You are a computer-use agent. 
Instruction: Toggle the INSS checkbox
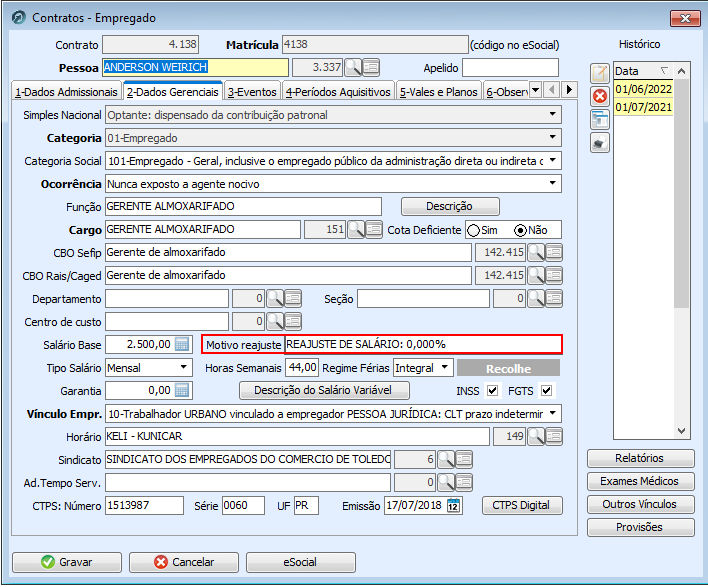point(492,391)
